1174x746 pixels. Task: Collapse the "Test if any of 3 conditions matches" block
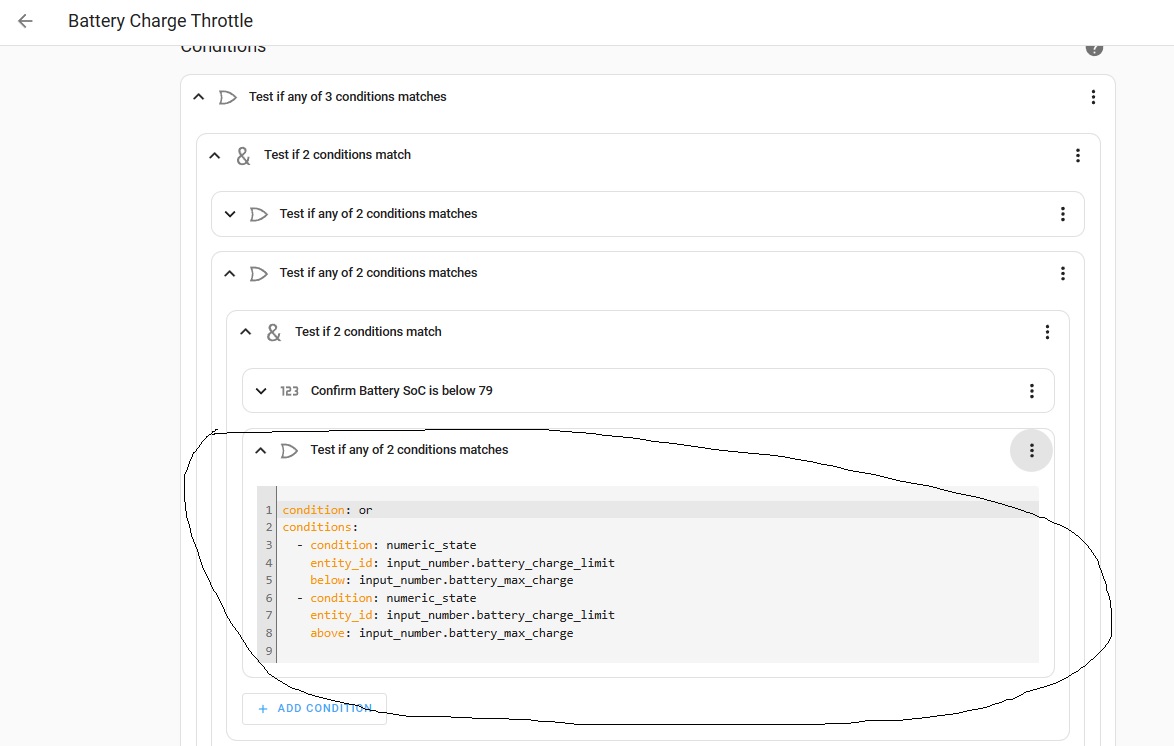coord(198,97)
